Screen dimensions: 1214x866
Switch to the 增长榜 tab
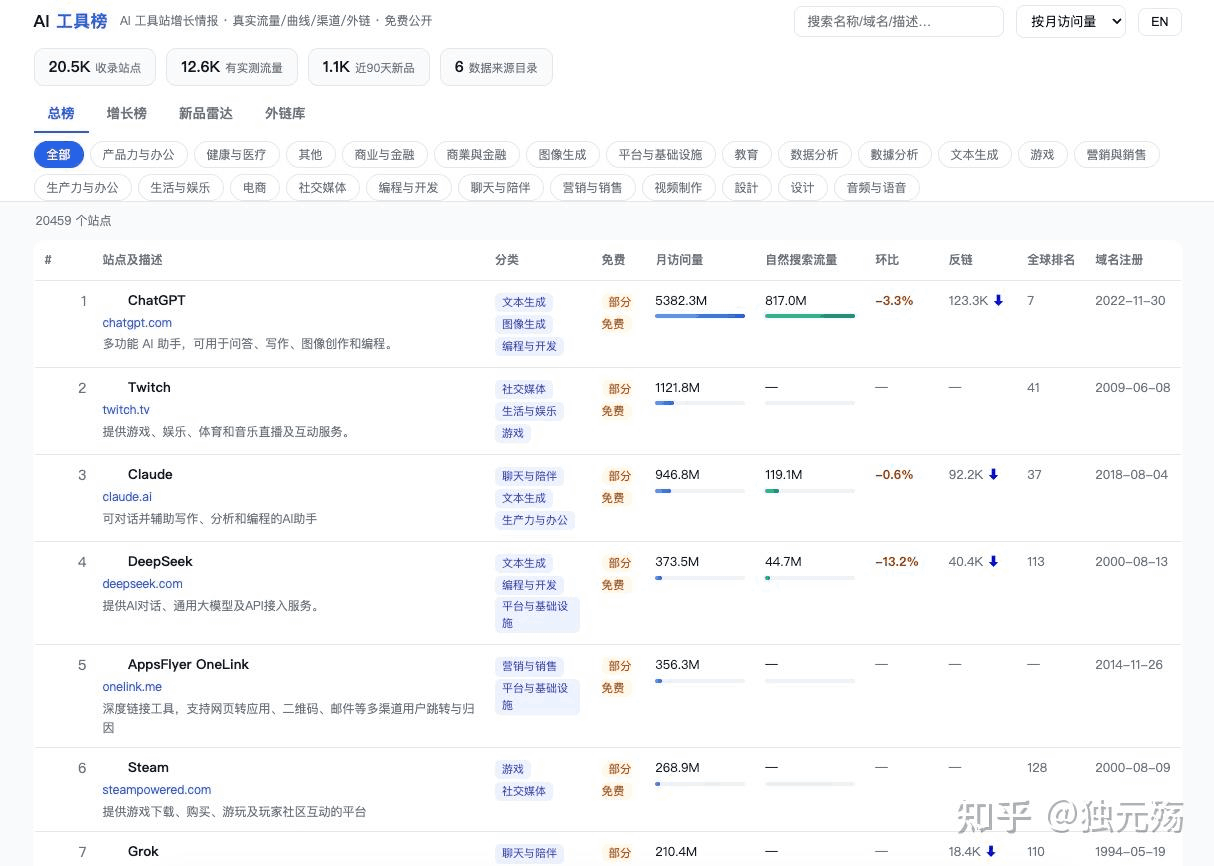[x=127, y=113]
